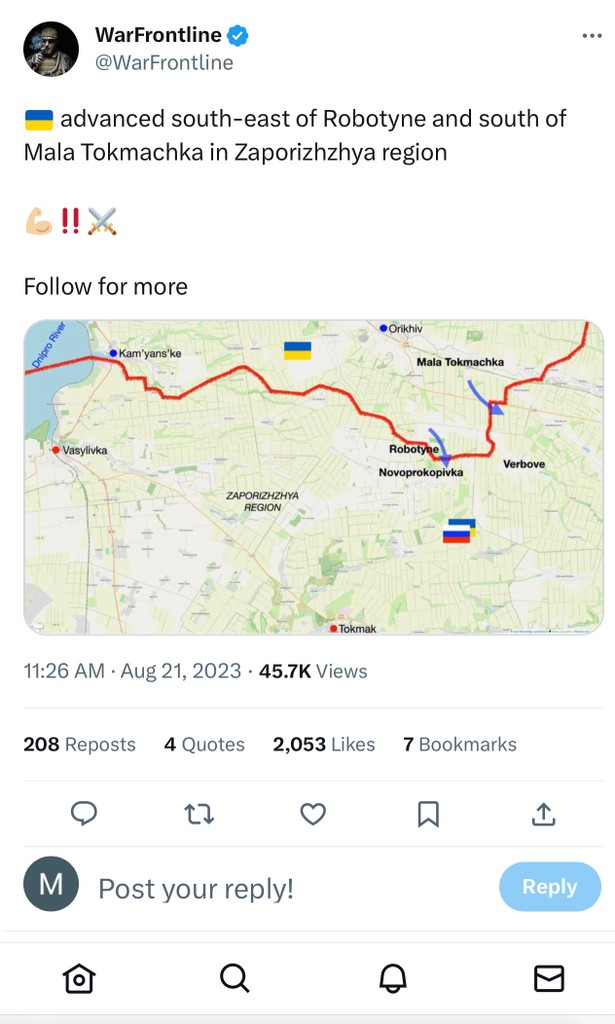Tap the repost arrows icon
This screenshot has height=1024, width=615.
(x=199, y=814)
